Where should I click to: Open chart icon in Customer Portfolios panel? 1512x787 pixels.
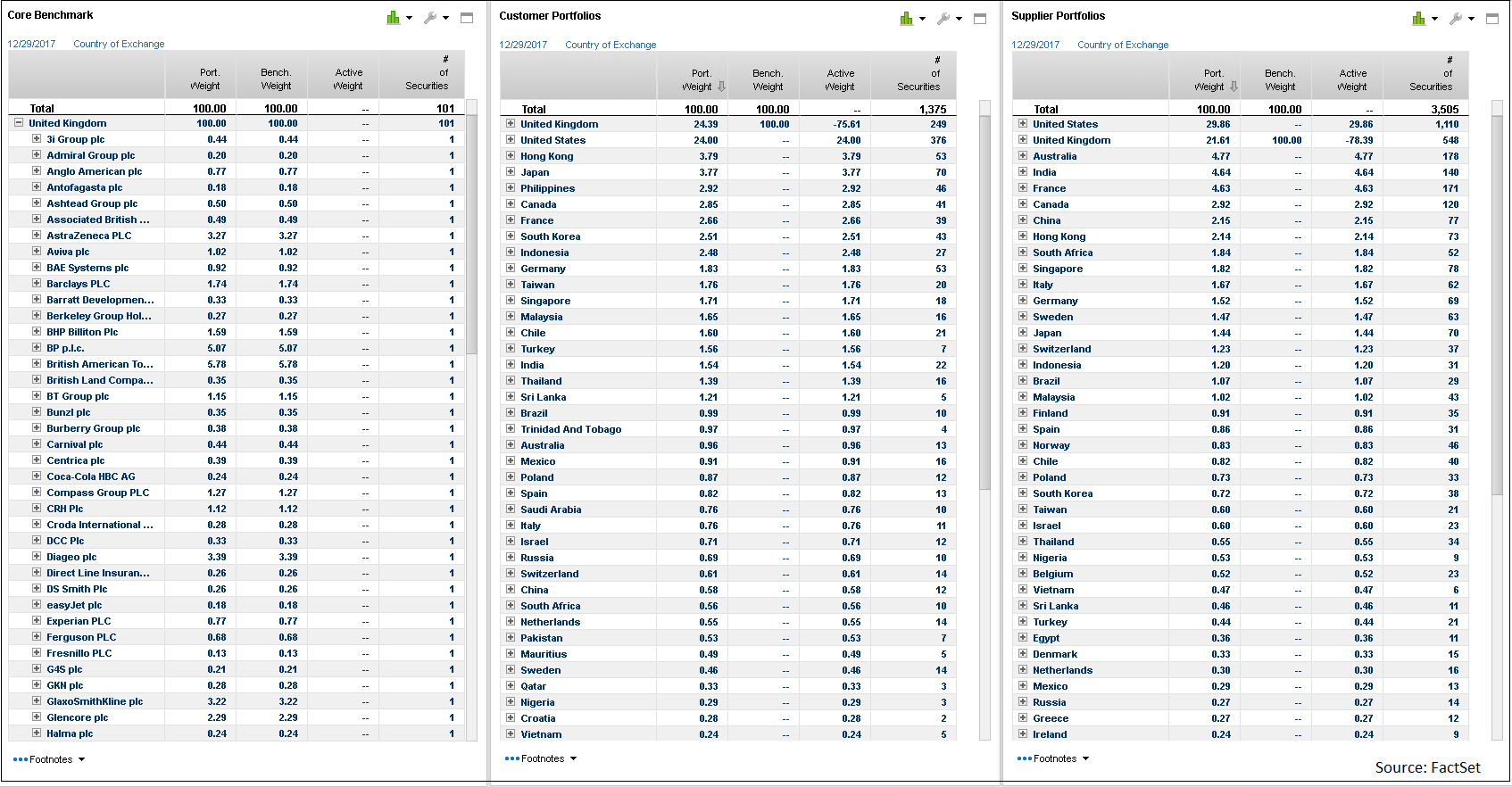(x=906, y=19)
